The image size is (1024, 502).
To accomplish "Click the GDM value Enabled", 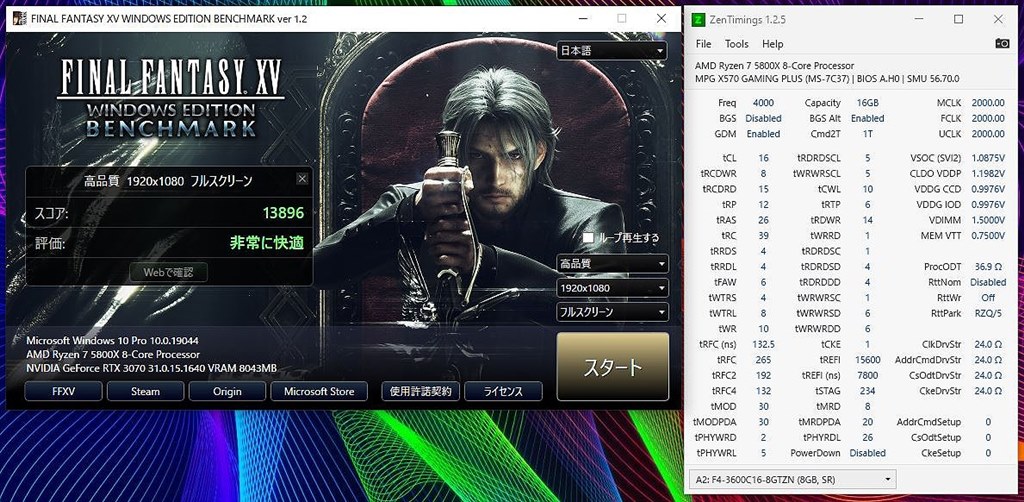I will (x=763, y=134).
